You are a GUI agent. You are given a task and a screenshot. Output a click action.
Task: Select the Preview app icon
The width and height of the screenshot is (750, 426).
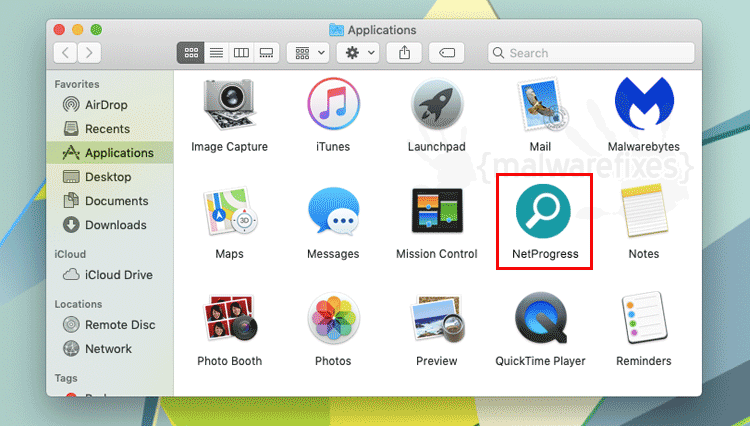click(438, 318)
